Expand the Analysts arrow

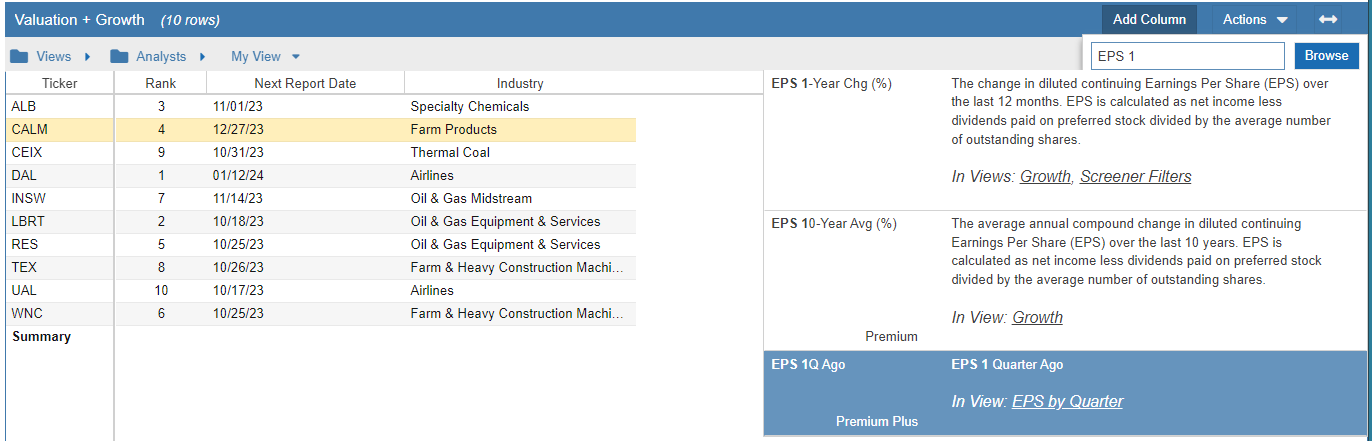tap(203, 57)
